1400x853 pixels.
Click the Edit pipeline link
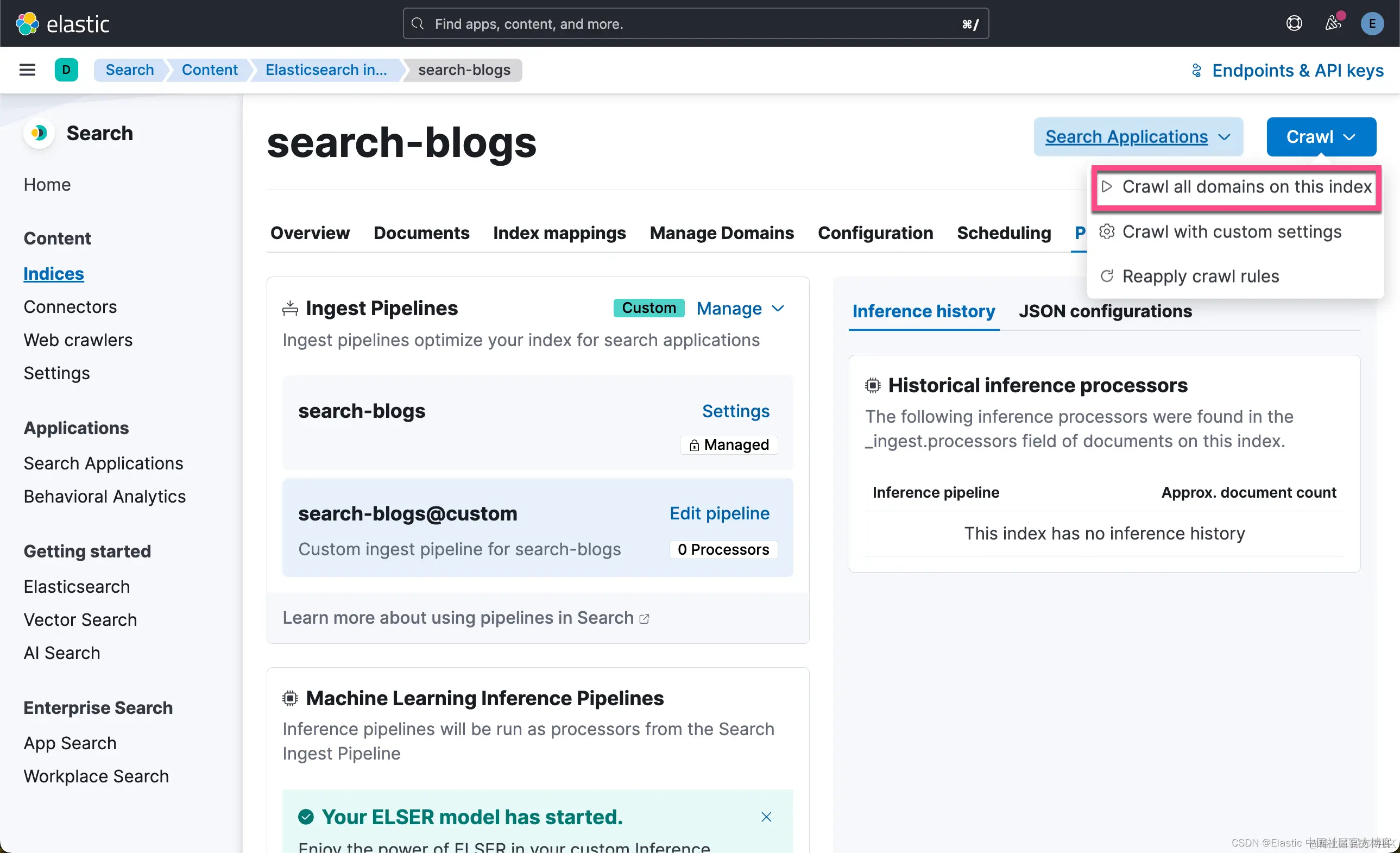pos(719,513)
